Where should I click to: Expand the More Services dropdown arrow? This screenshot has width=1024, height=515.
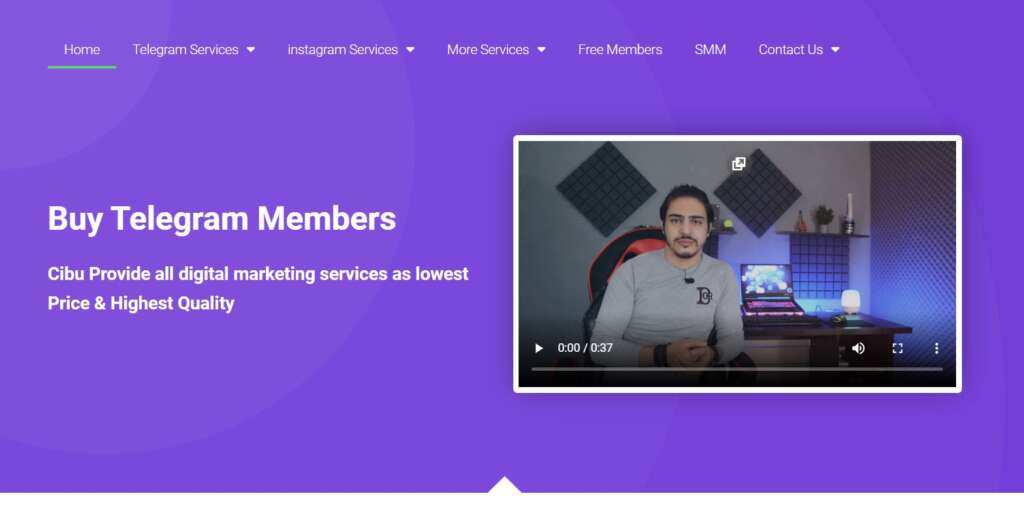[541, 50]
